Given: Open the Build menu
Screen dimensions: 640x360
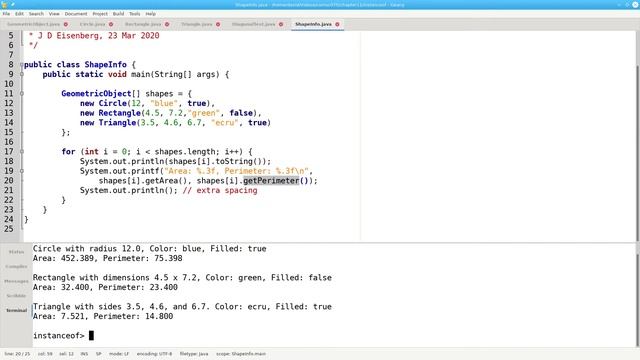Looking at the screenshot, I should pyautogui.click(x=118, y=14).
